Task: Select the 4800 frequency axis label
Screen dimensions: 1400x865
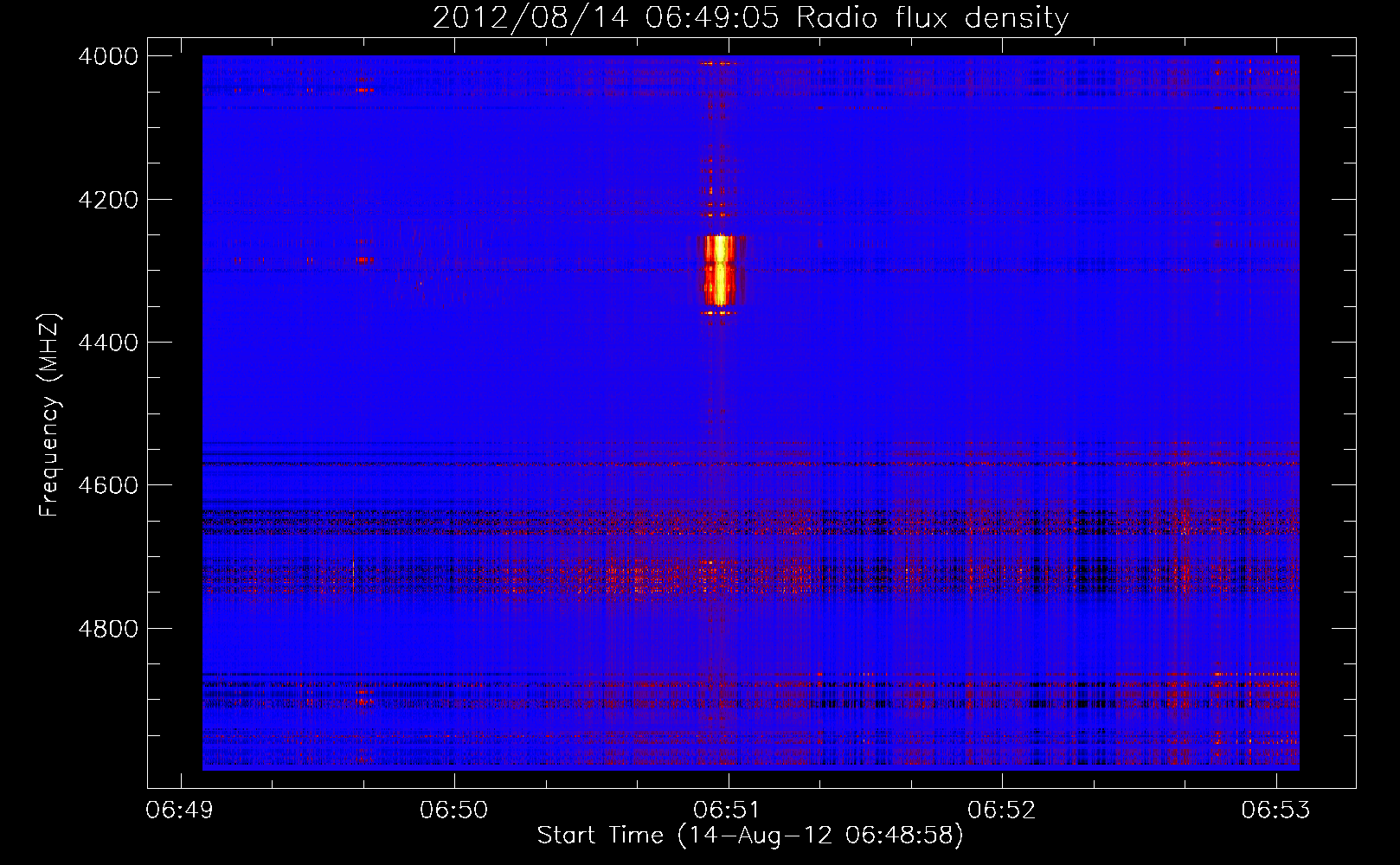Action: pos(108,629)
